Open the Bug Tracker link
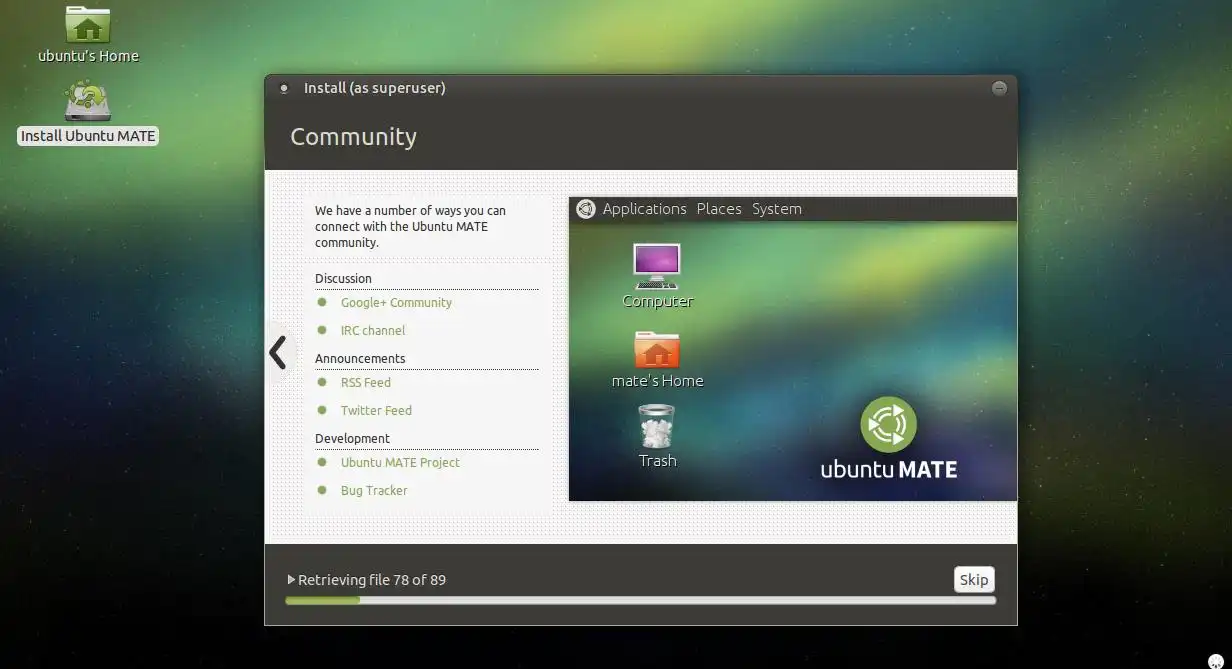The height and width of the screenshot is (669, 1232). pyautogui.click(x=374, y=490)
